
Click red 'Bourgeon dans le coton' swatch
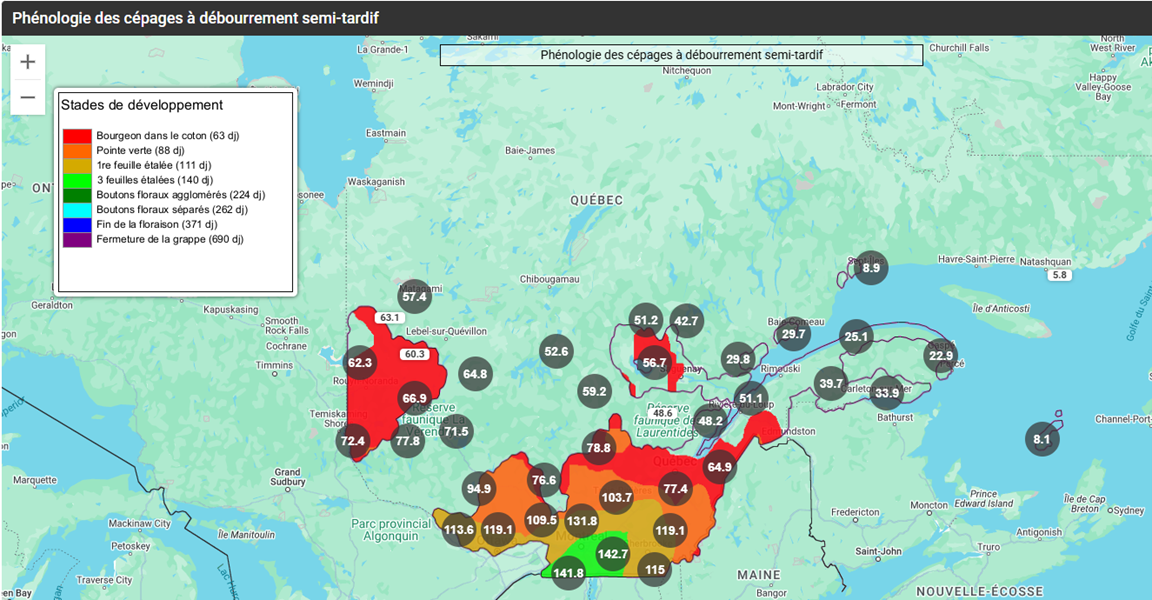[77, 135]
